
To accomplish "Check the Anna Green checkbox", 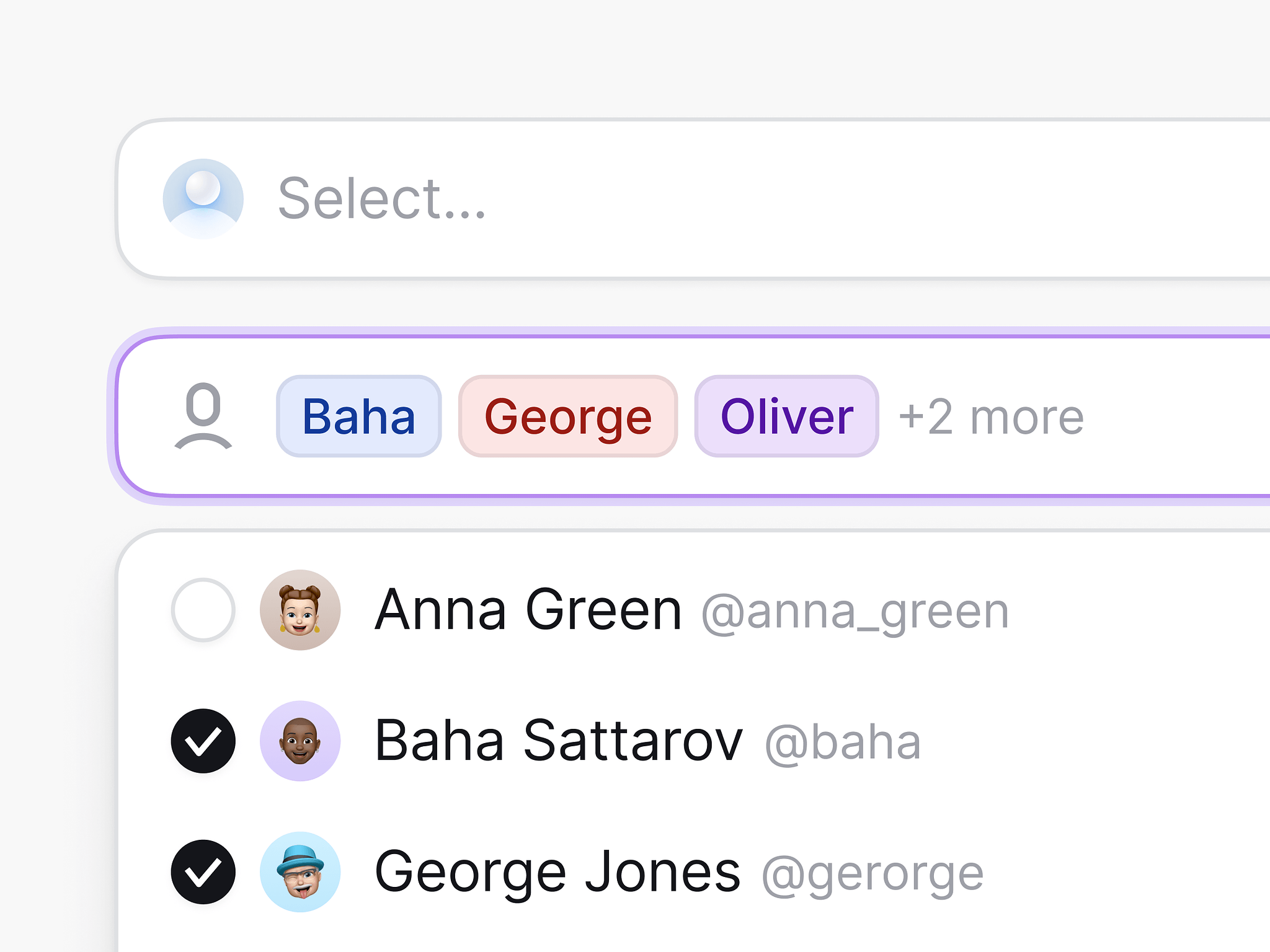I will point(203,610).
